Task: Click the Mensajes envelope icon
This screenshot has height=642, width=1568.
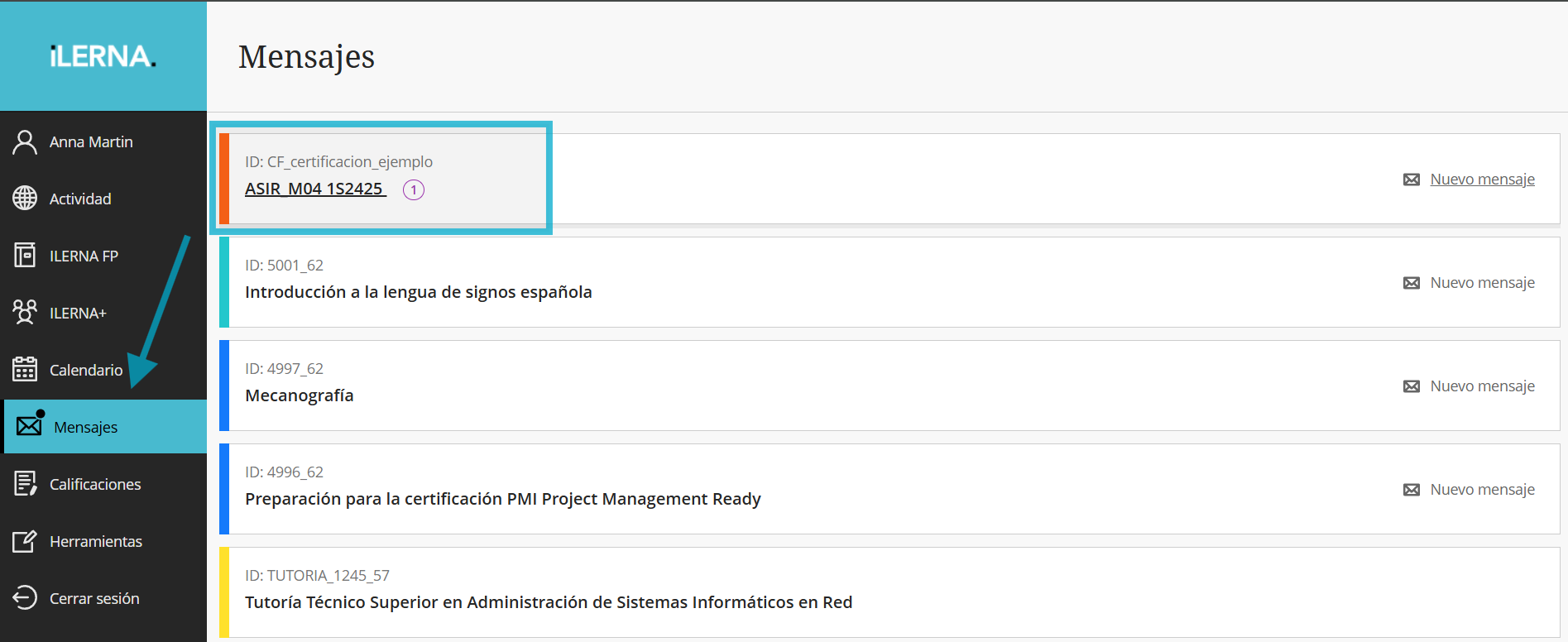Action: (29, 426)
